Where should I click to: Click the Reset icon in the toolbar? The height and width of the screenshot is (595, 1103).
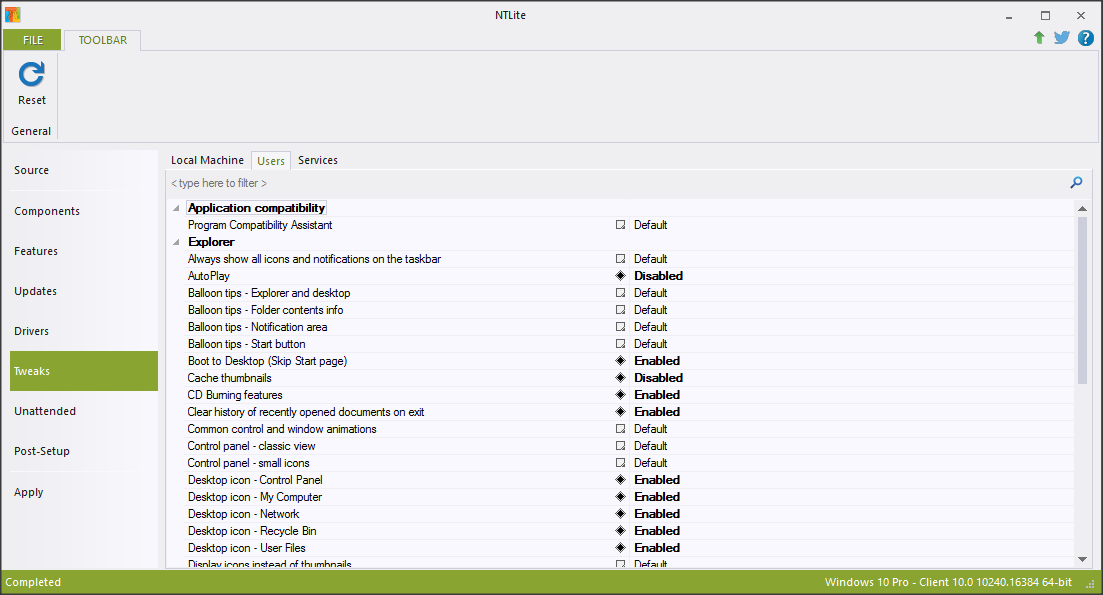(32, 74)
